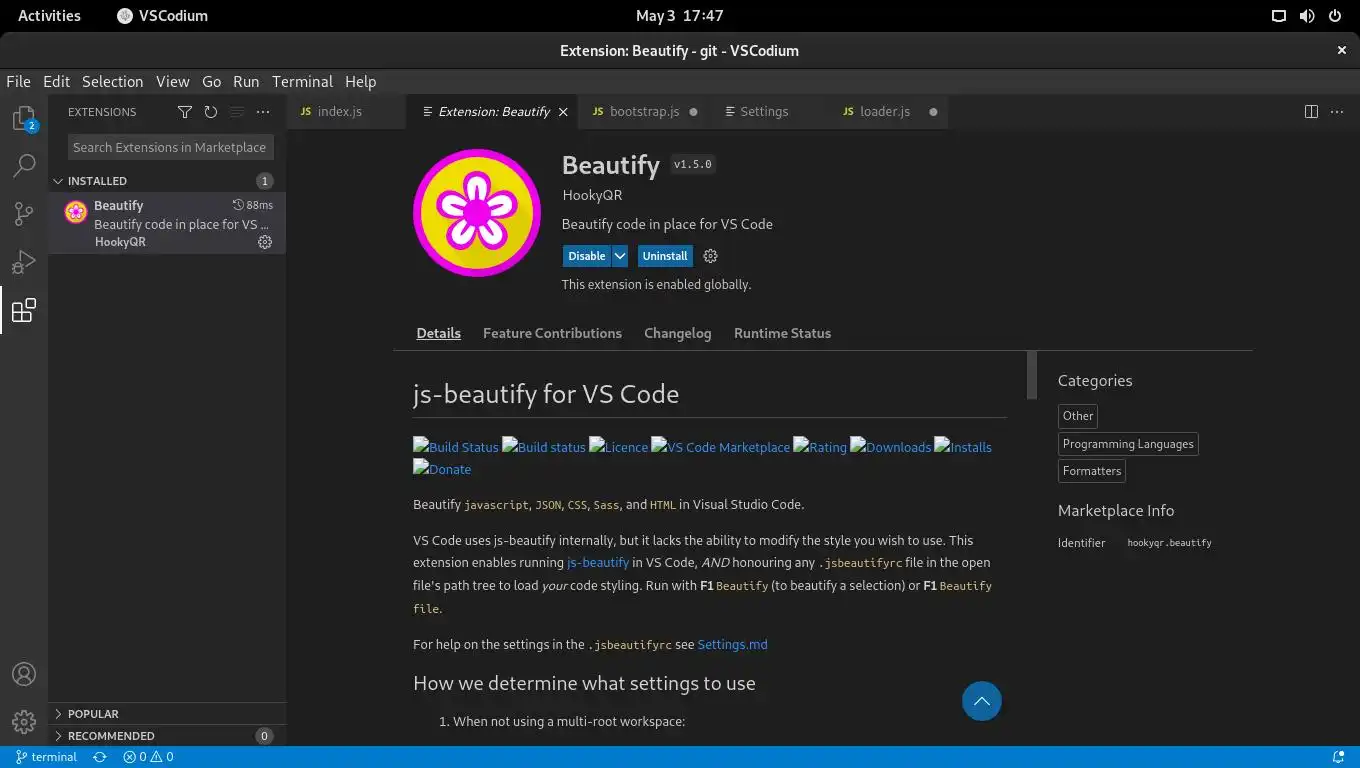1360x768 pixels.
Task: Click the v1.5.0 version badge
Action: tap(693, 164)
